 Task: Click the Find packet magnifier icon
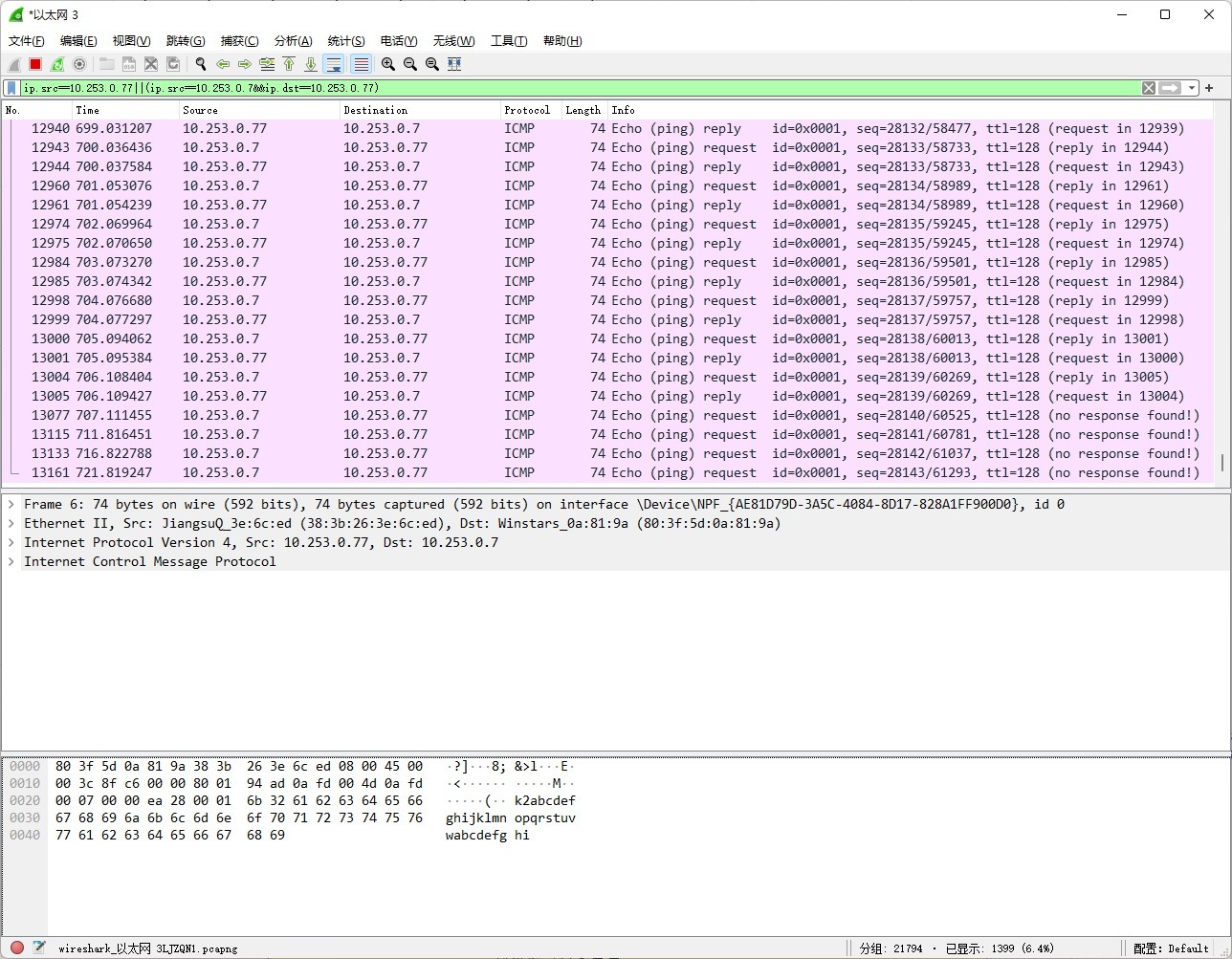coord(201,64)
